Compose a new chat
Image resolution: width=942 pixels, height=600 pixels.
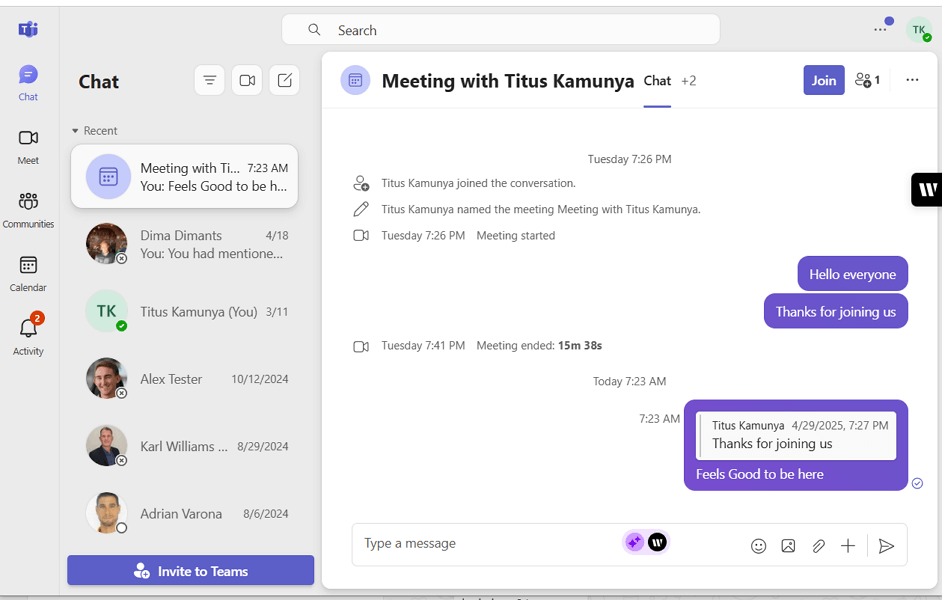coord(284,80)
